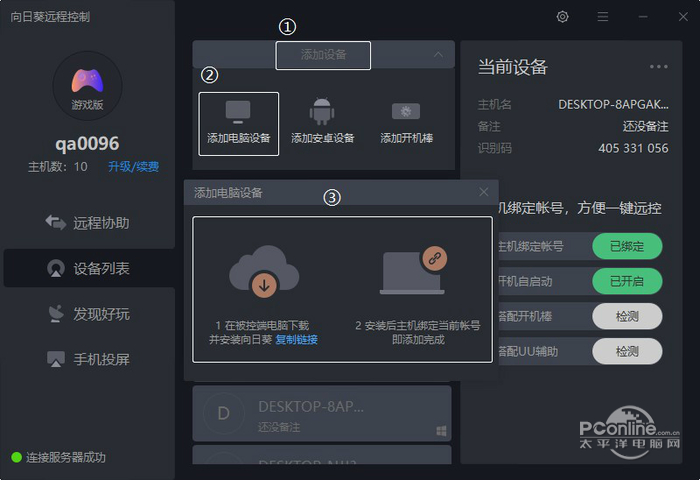Click the Windows icon on DESKTOP-8AP row
Viewport: 700px width, 480px height.
(x=441, y=431)
